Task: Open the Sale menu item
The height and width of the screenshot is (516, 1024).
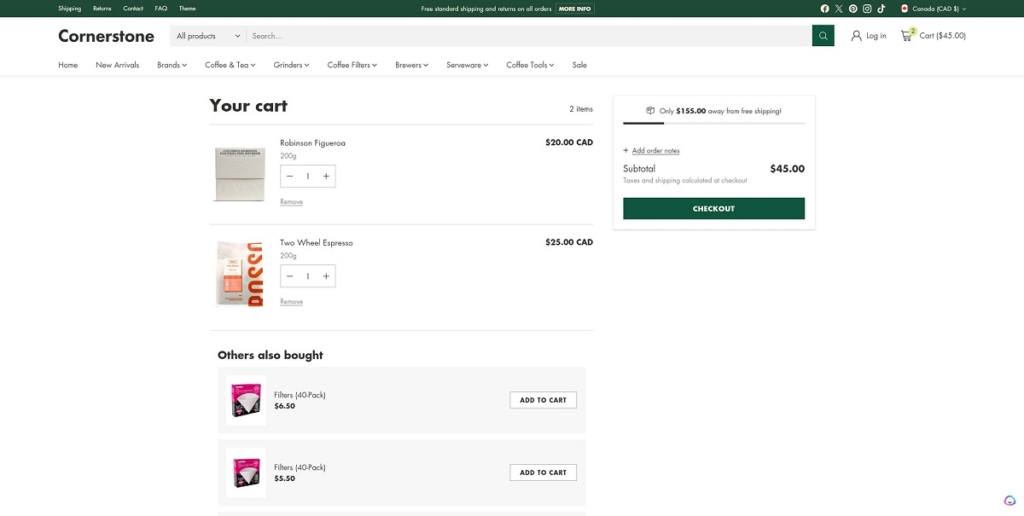Action: 579,65
